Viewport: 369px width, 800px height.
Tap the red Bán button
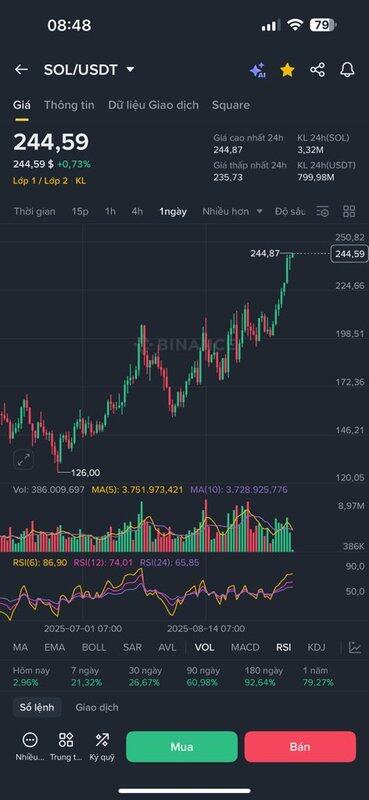(300, 746)
